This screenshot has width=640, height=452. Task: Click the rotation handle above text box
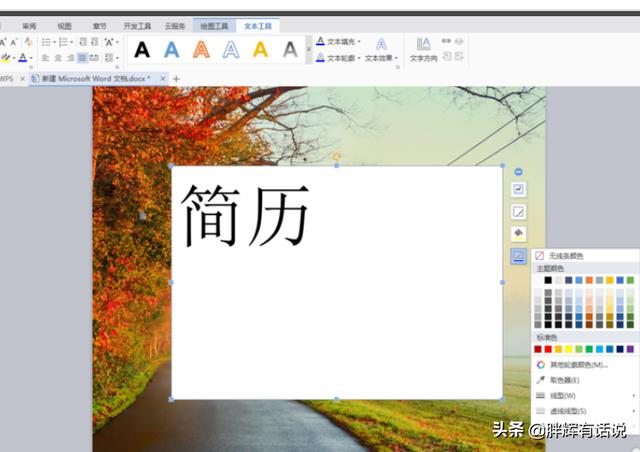(337, 156)
